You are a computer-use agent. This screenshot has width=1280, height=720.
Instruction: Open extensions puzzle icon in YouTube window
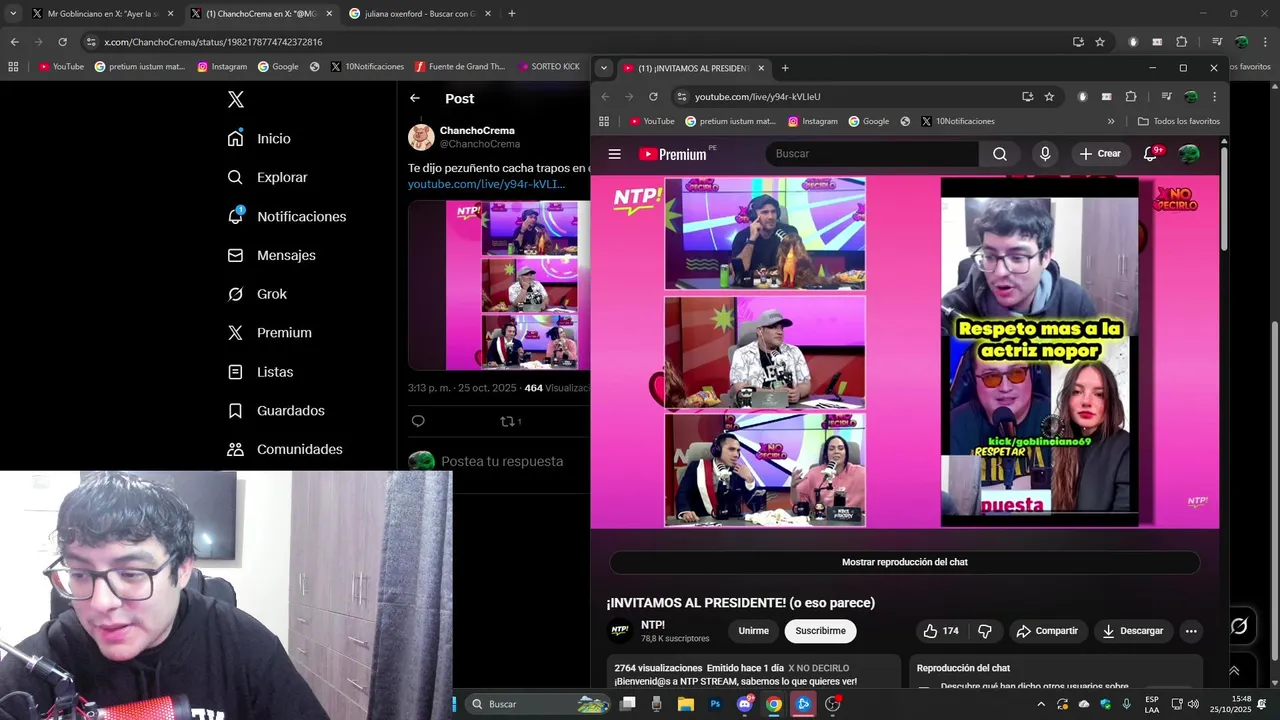(1131, 97)
